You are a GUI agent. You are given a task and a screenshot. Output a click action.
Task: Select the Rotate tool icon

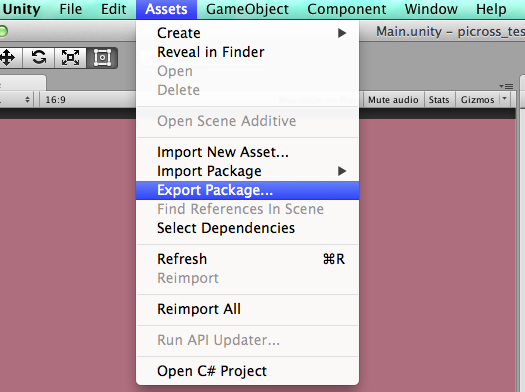coord(39,58)
